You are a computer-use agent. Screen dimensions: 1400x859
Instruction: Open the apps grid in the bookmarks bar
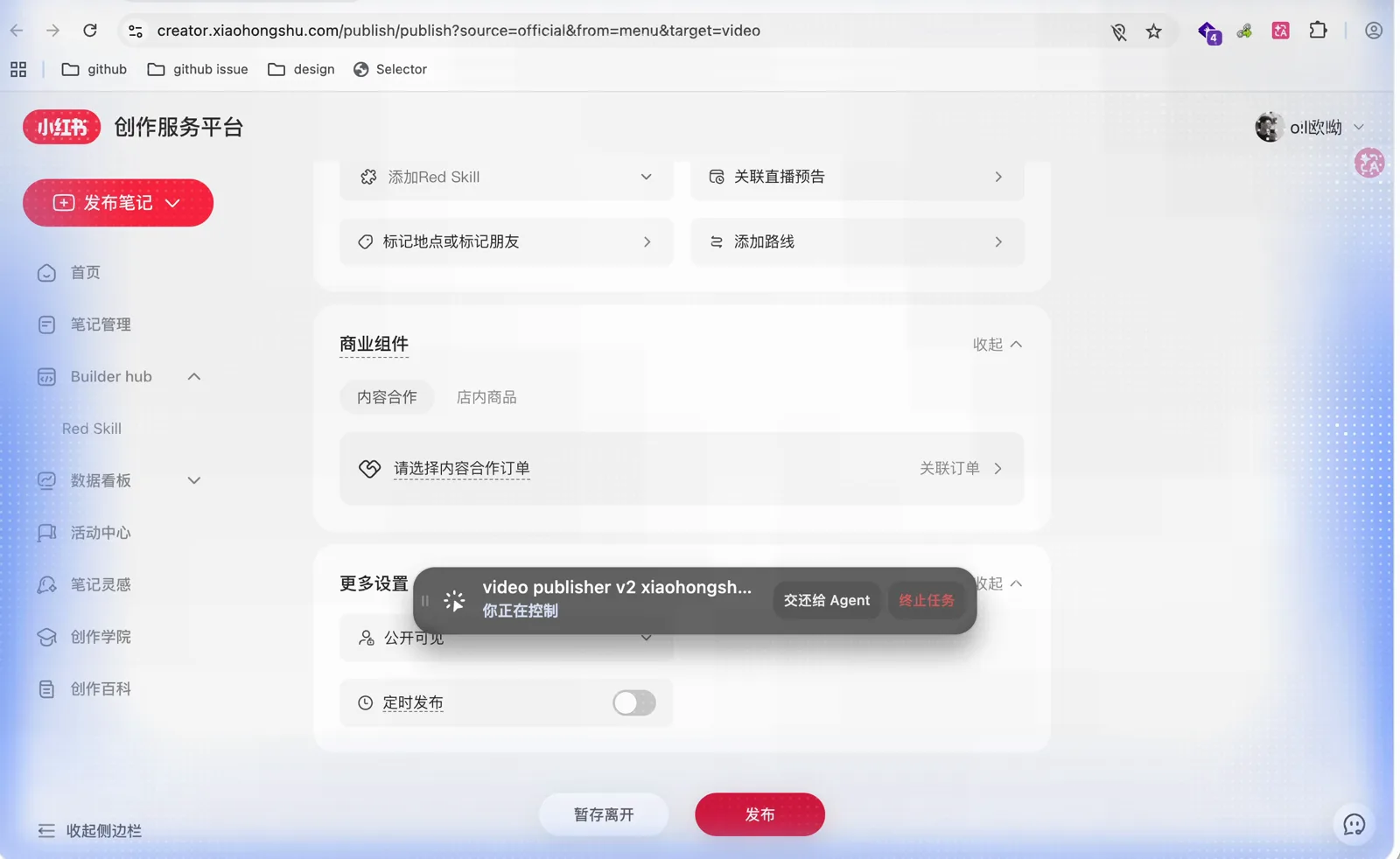(18, 69)
